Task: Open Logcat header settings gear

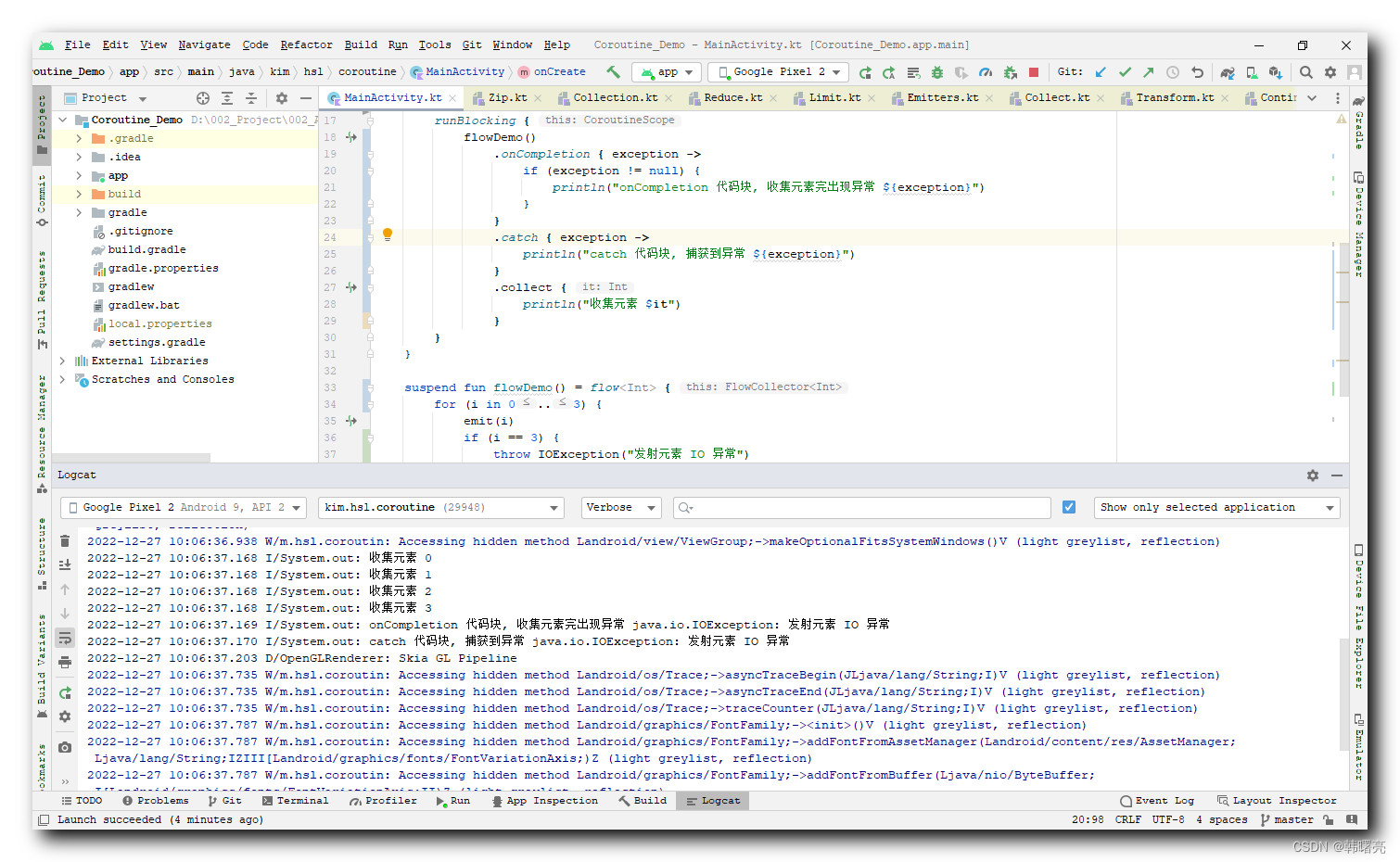Action: tap(65, 716)
